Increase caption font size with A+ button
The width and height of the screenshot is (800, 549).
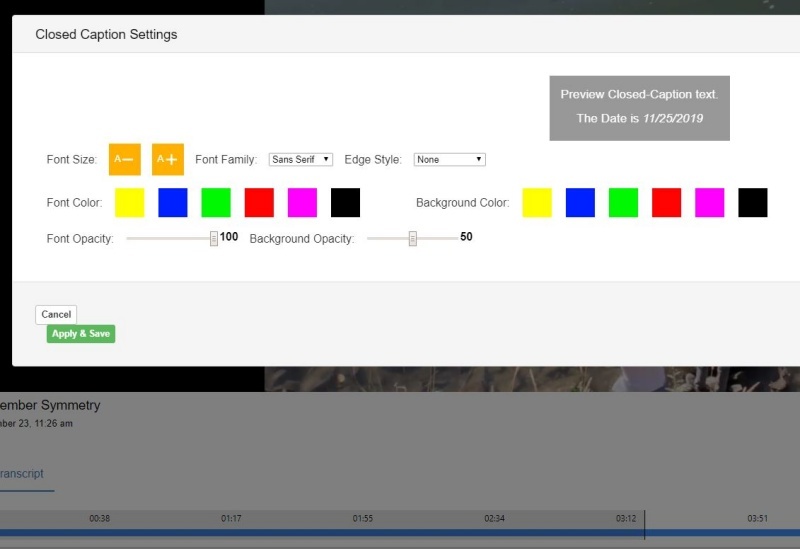(x=168, y=159)
